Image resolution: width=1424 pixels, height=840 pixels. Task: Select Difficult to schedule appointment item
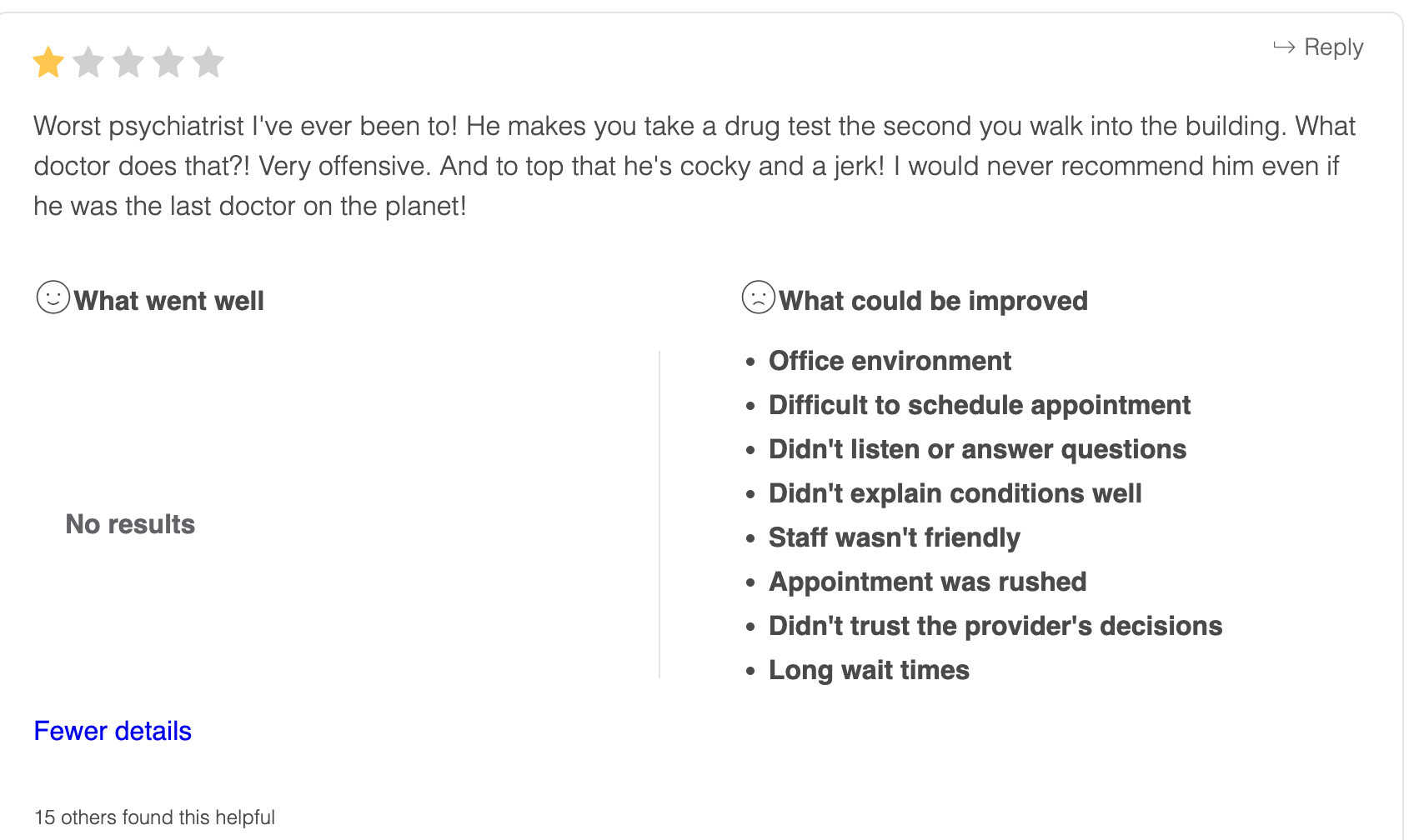click(980, 405)
